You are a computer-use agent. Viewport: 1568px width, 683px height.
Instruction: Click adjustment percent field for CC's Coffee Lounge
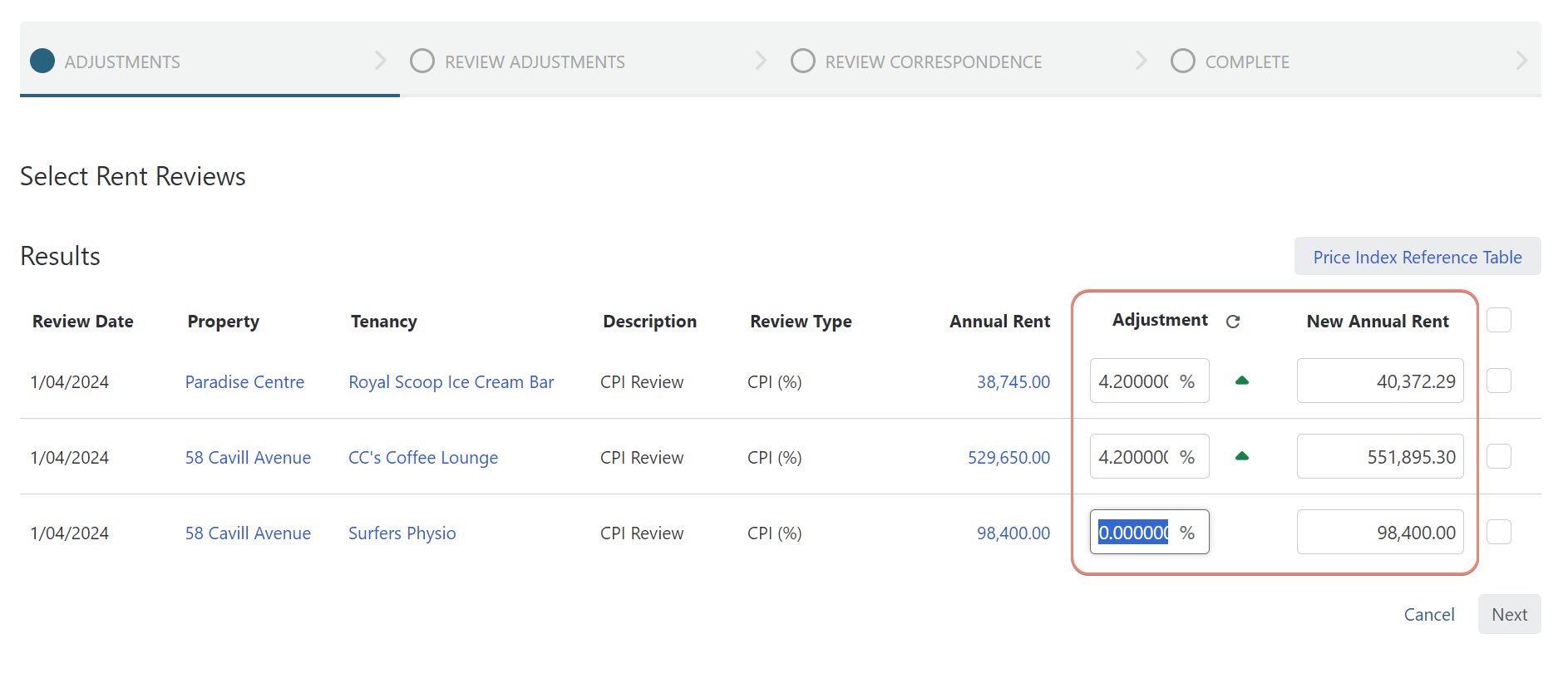1149,456
